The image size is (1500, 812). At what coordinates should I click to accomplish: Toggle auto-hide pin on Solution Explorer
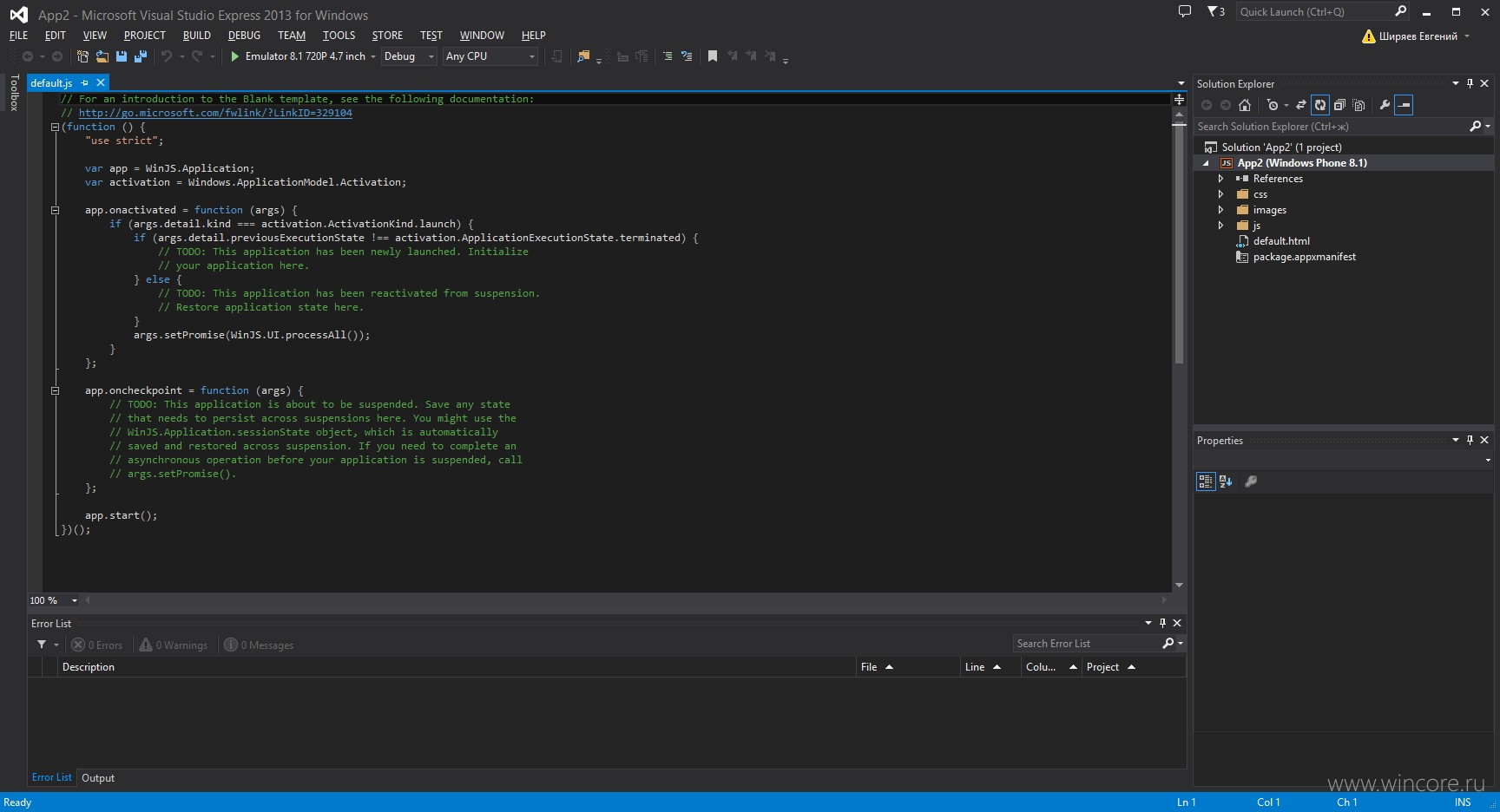1470,83
